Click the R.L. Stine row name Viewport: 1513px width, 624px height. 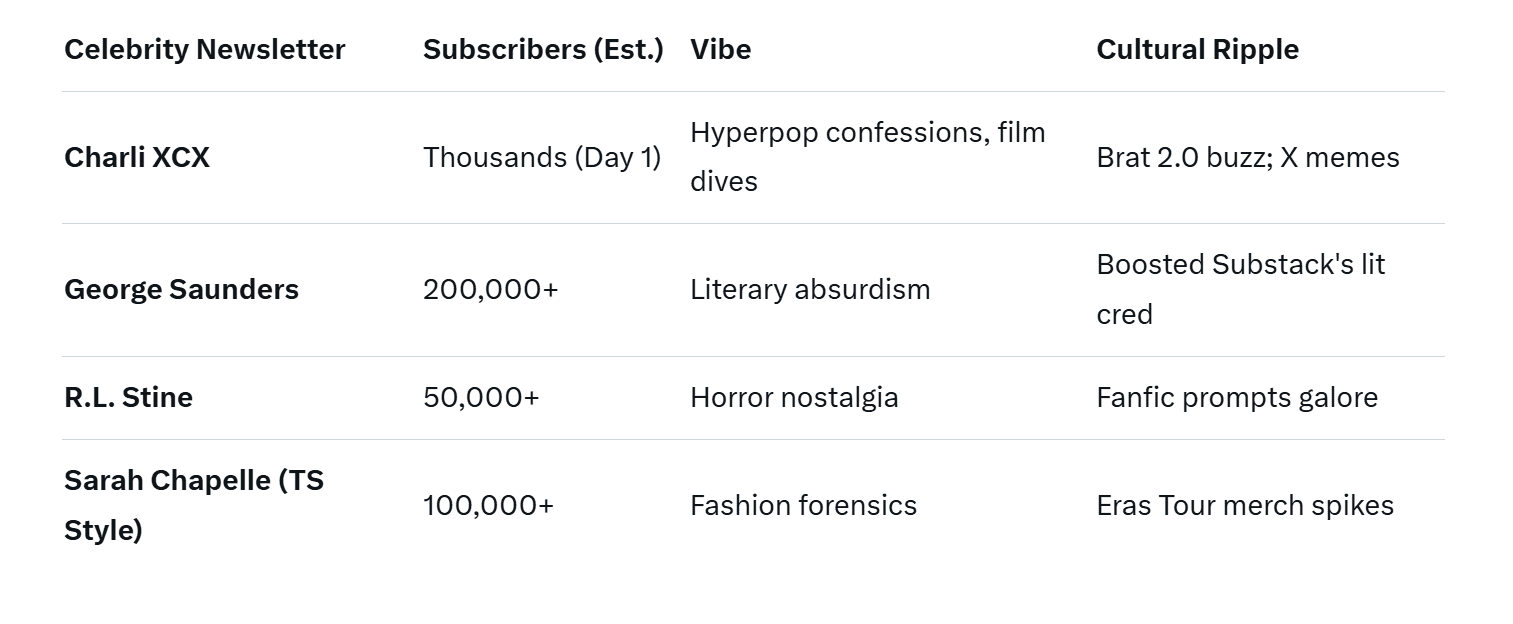click(x=128, y=397)
